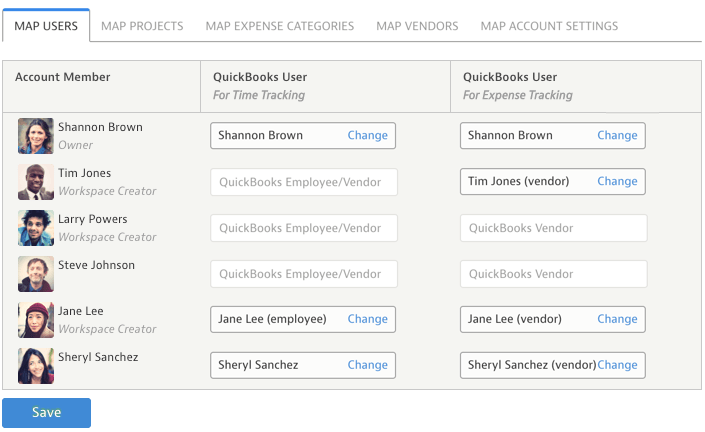Viewport: 705px width, 432px height.
Task: Go to the Map Vendors tab
Action: (417, 26)
